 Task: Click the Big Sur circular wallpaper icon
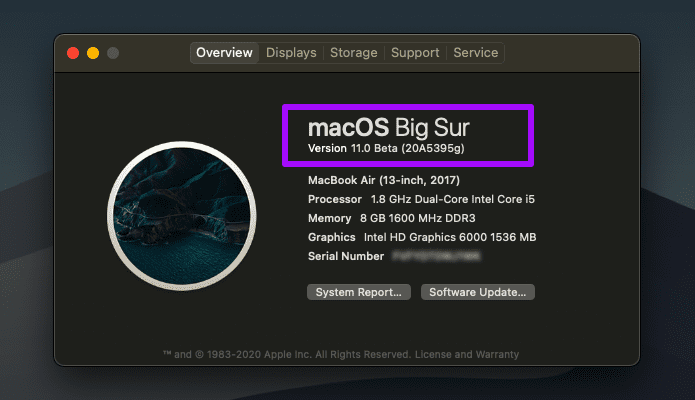182,216
